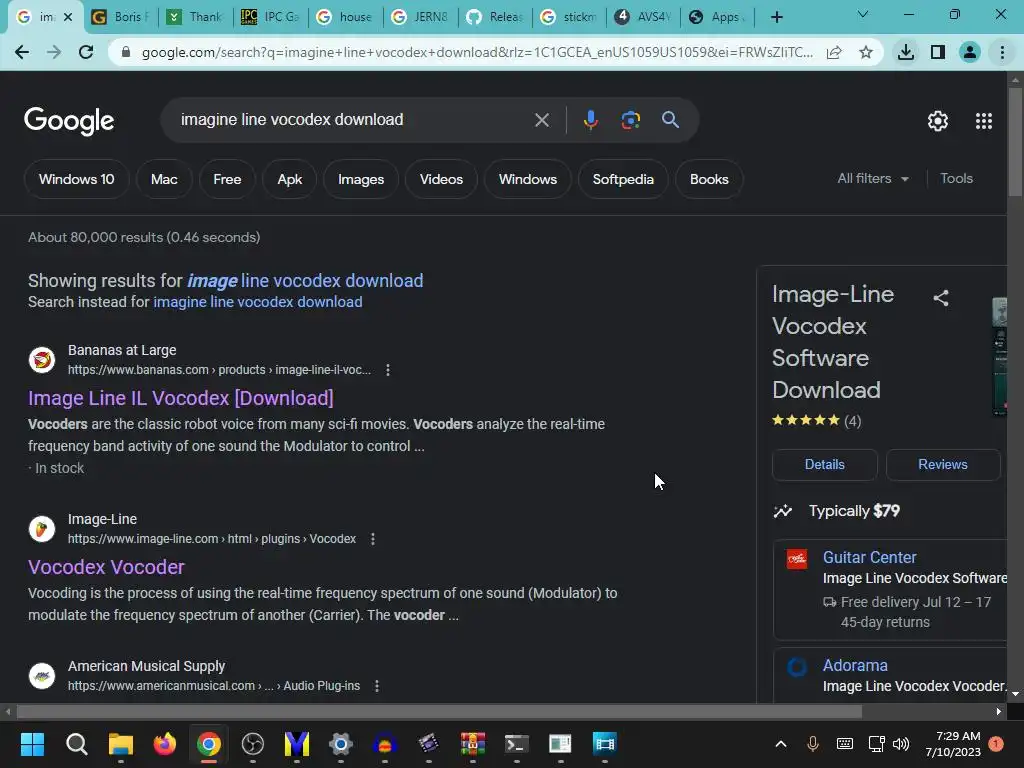
Task: Clear the search box with the X
Action: (541, 120)
